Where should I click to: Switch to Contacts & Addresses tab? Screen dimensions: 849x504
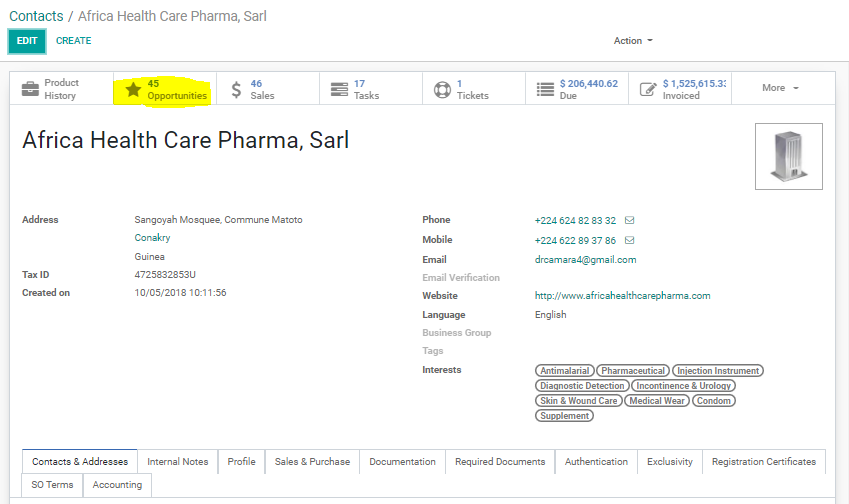tap(80, 462)
